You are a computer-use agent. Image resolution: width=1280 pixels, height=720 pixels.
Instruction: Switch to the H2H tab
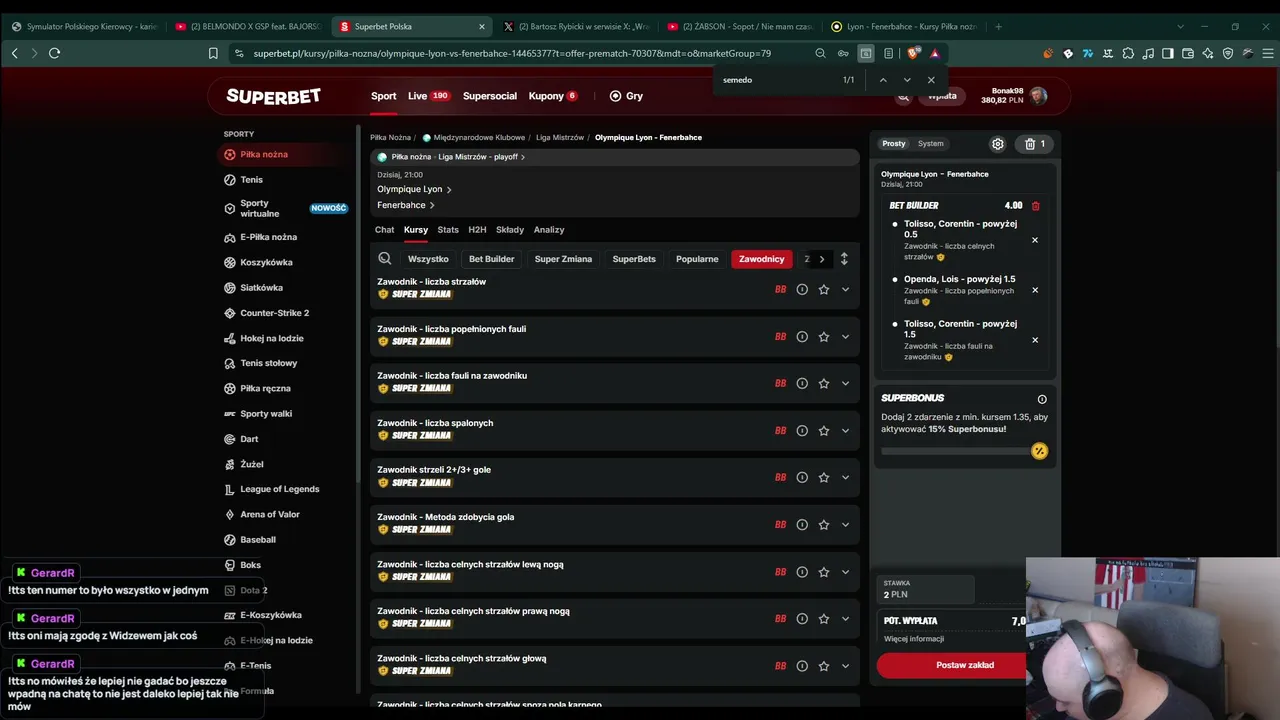point(478,230)
